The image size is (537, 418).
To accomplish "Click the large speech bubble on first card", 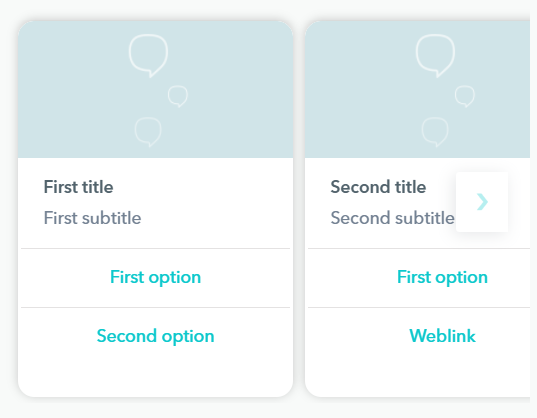I will (148, 56).
